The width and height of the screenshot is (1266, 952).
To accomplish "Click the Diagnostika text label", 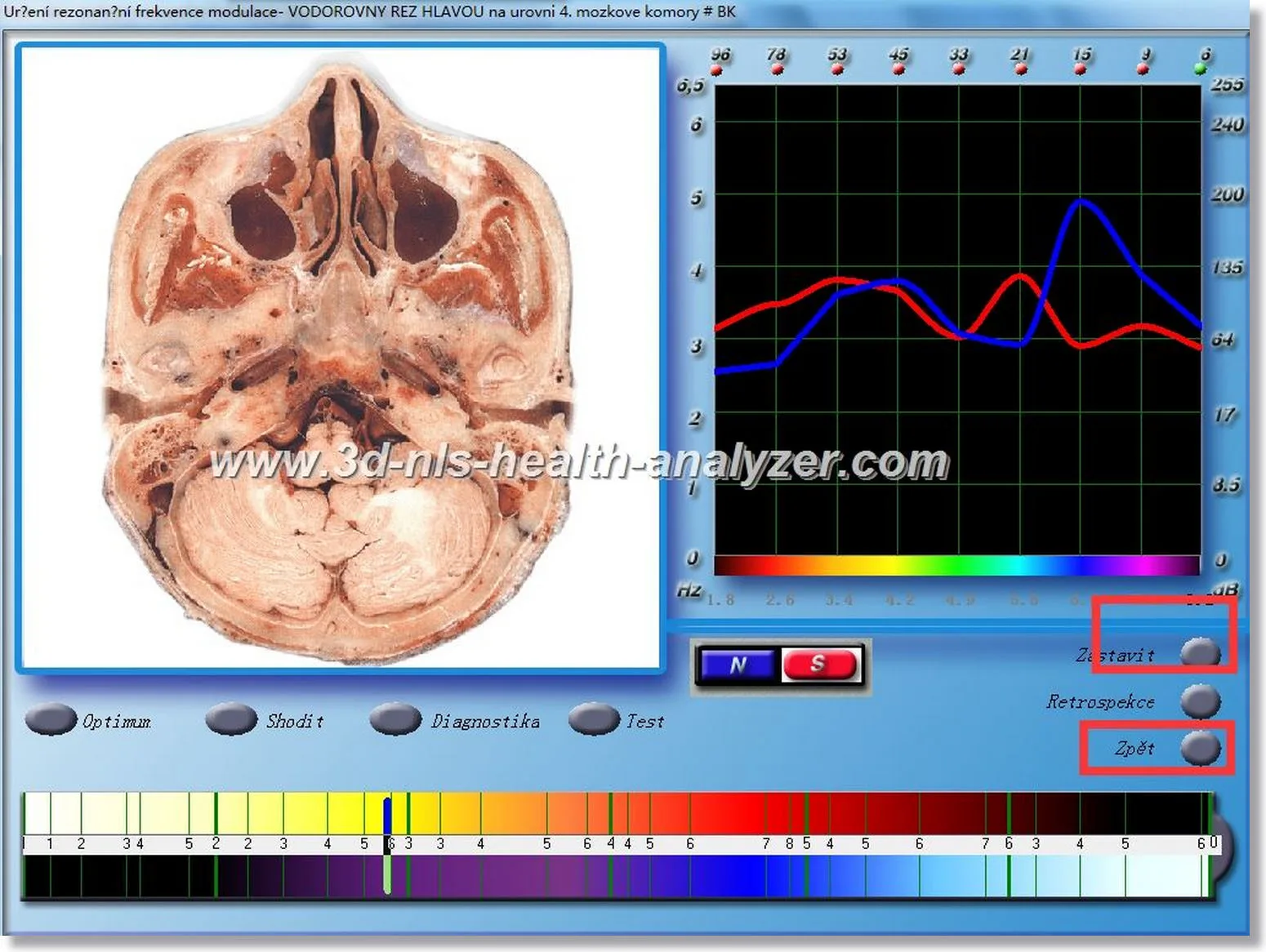I will pos(485,721).
